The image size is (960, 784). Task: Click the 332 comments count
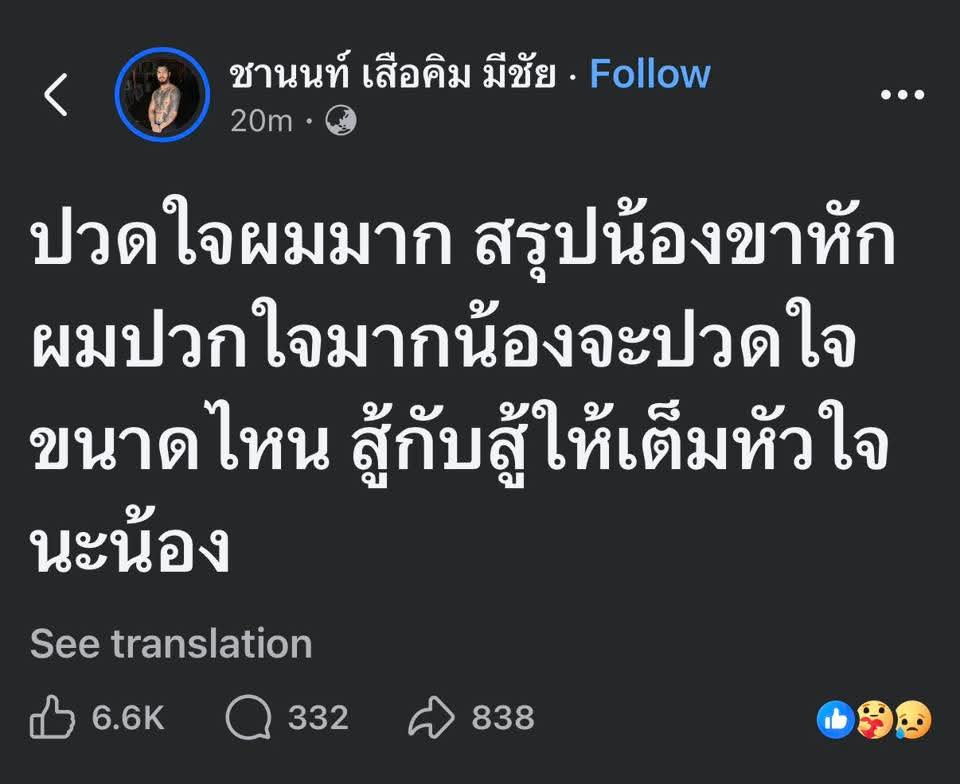[318, 717]
